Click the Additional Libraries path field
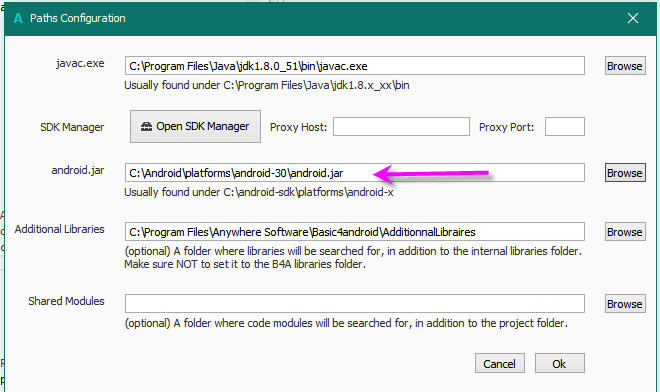 [354, 232]
